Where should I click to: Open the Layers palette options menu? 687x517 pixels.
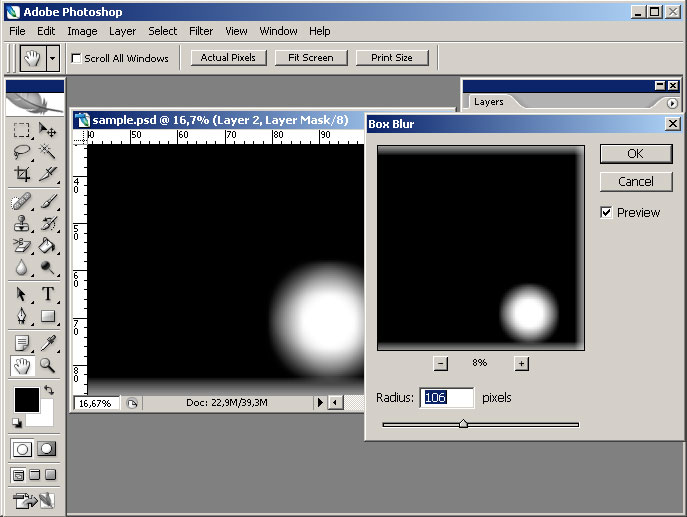[x=672, y=103]
